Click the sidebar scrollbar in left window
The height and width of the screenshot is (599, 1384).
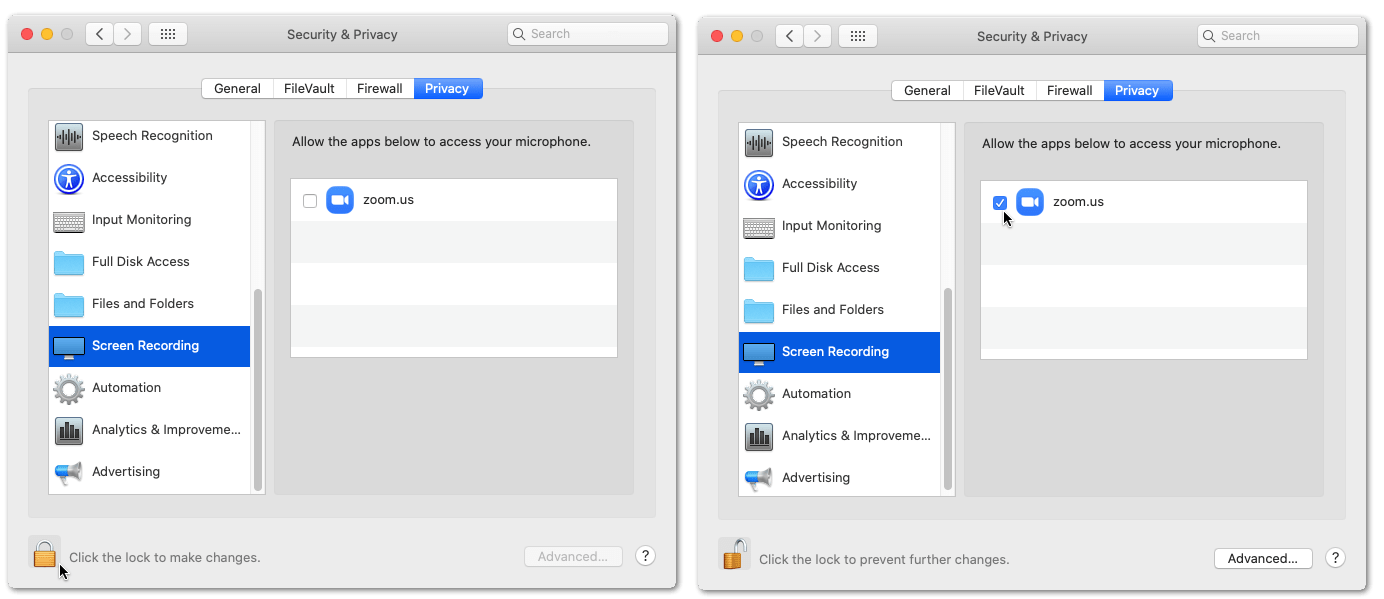(x=258, y=390)
